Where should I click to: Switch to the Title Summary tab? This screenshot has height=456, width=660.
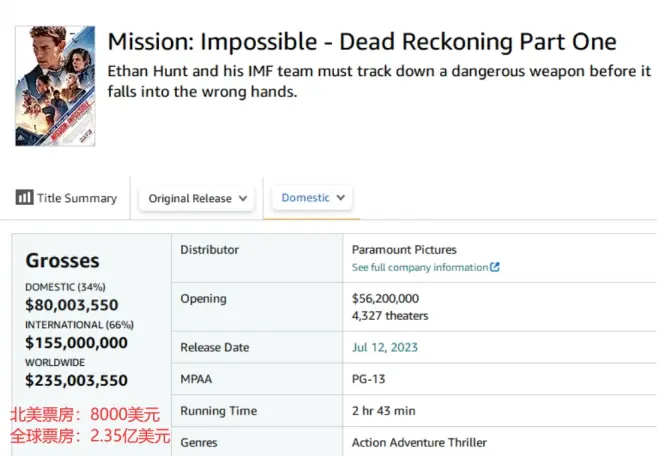67,198
